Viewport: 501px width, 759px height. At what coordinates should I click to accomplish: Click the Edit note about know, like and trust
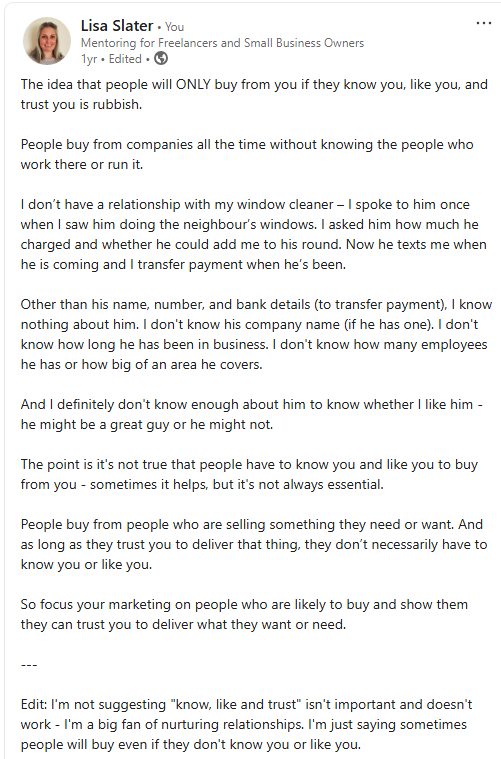(x=246, y=724)
